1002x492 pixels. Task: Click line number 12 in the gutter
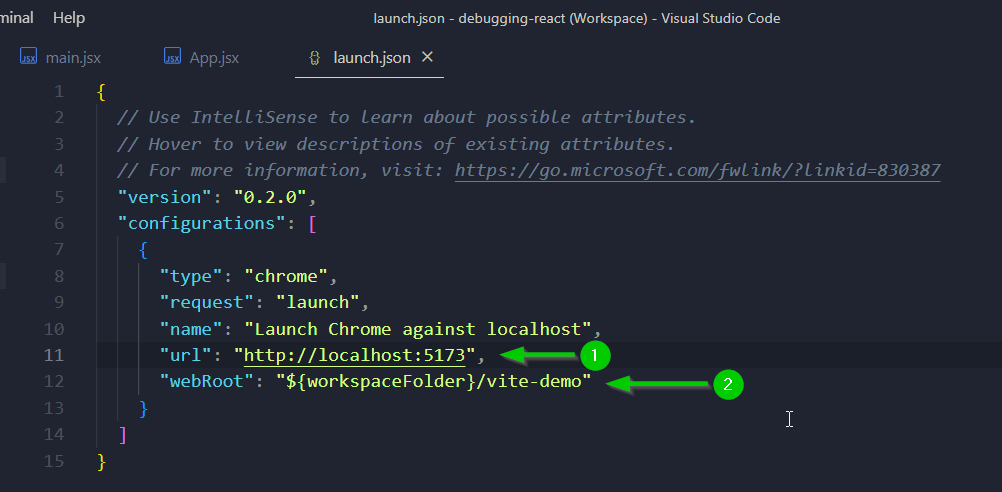point(54,381)
